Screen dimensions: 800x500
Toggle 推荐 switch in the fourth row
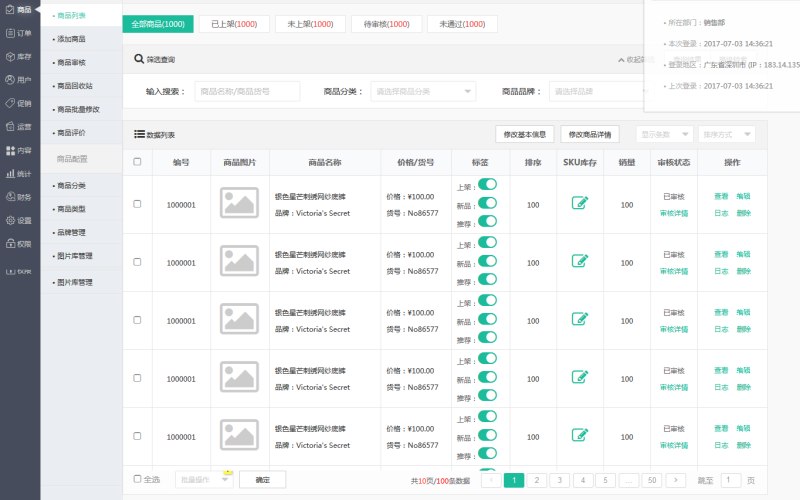click(487, 395)
